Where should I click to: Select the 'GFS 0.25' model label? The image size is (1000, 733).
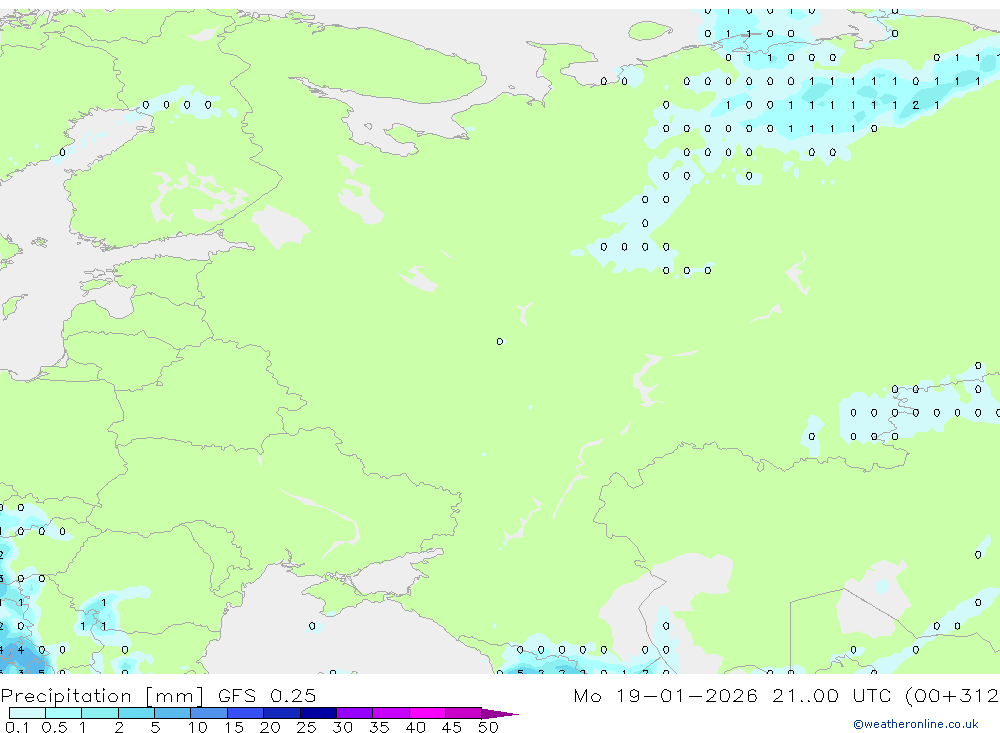[x=267, y=695]
